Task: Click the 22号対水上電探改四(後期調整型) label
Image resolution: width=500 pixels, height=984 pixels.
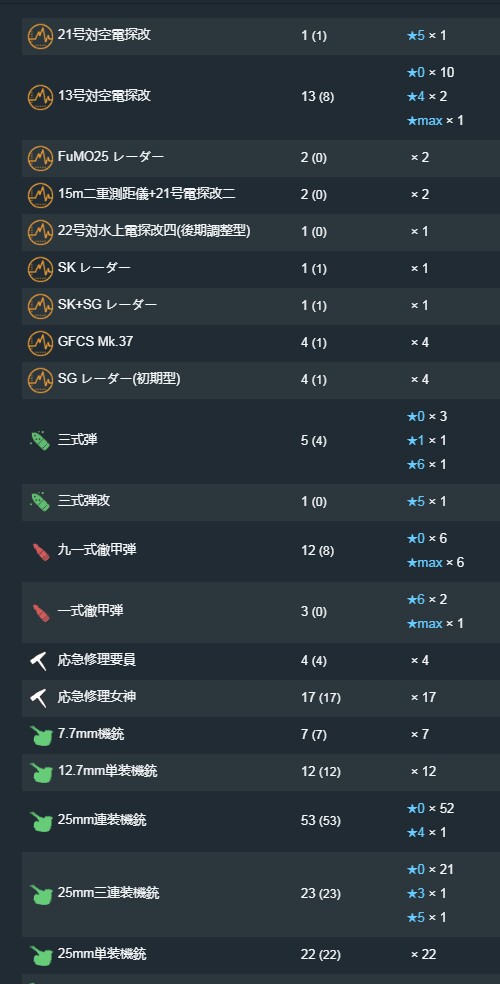Action: 154,231
